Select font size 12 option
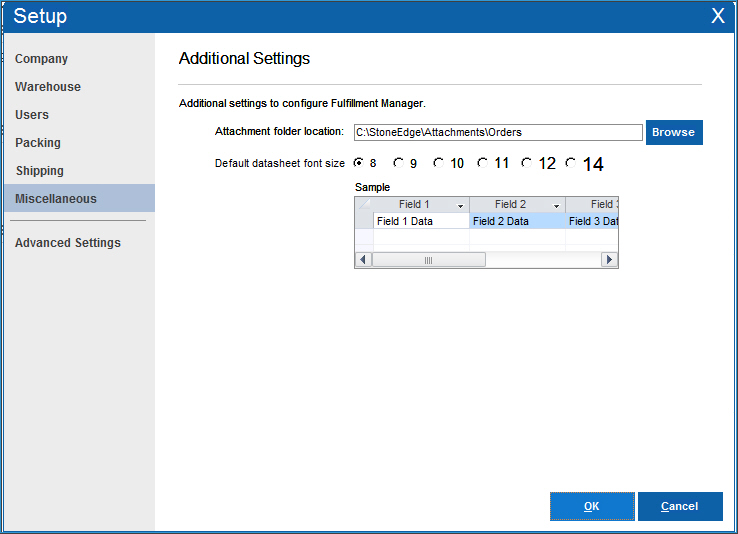 click(x=526, y=163)
